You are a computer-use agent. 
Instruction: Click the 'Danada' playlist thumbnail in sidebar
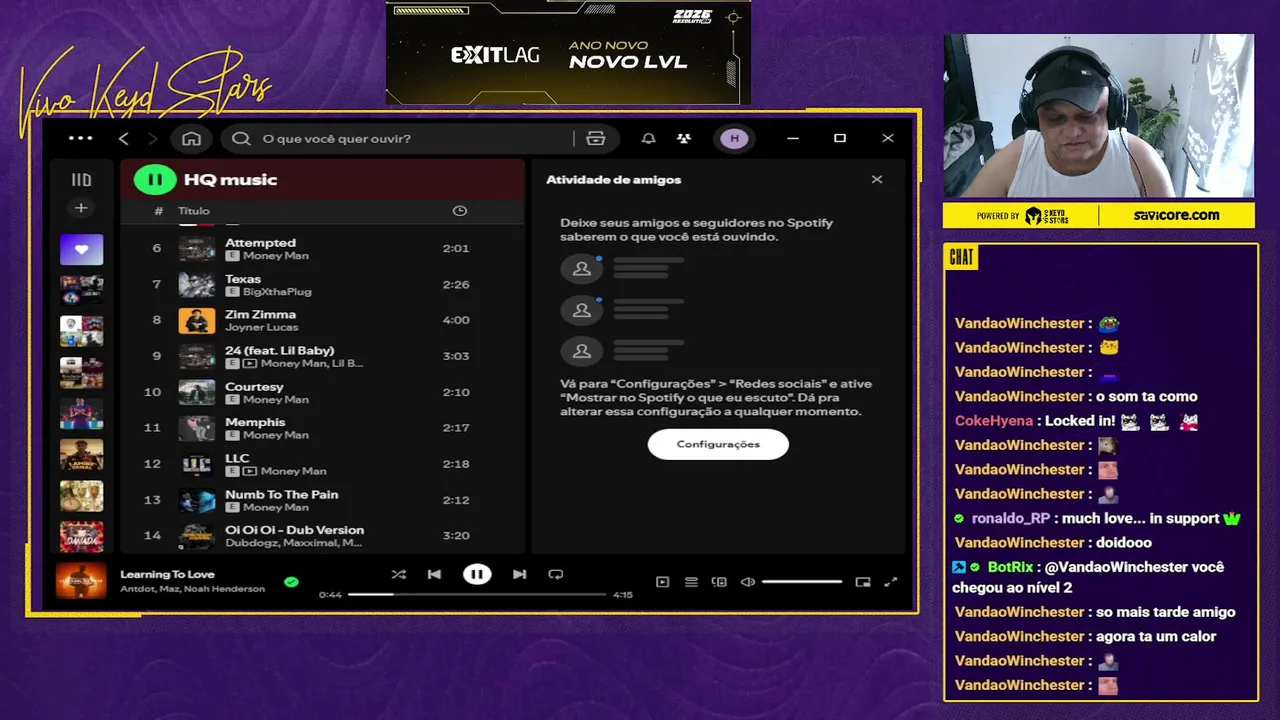81,537
